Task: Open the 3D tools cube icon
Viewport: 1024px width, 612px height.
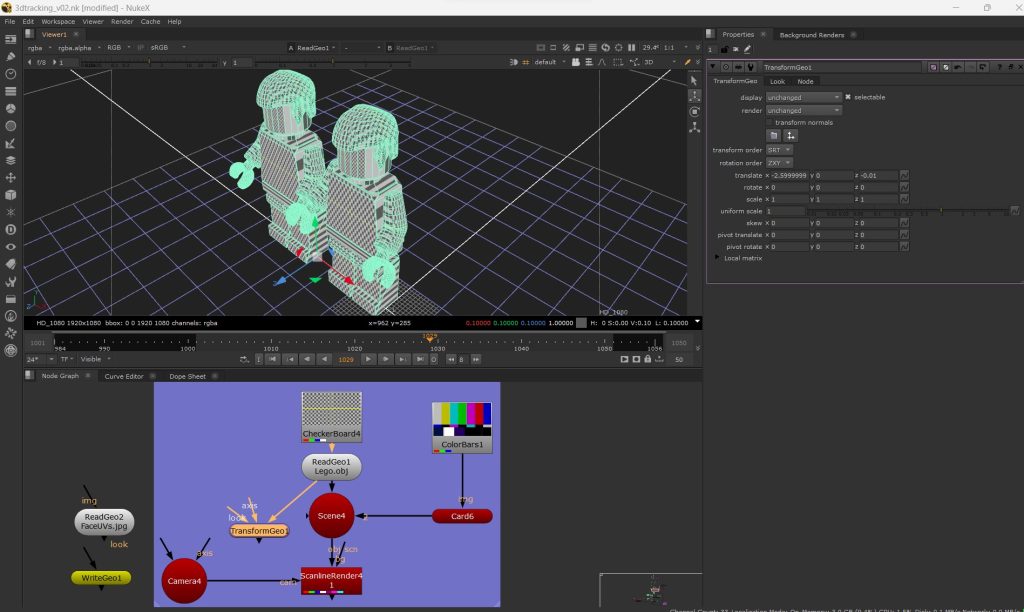Action: (x=10, y=195)
